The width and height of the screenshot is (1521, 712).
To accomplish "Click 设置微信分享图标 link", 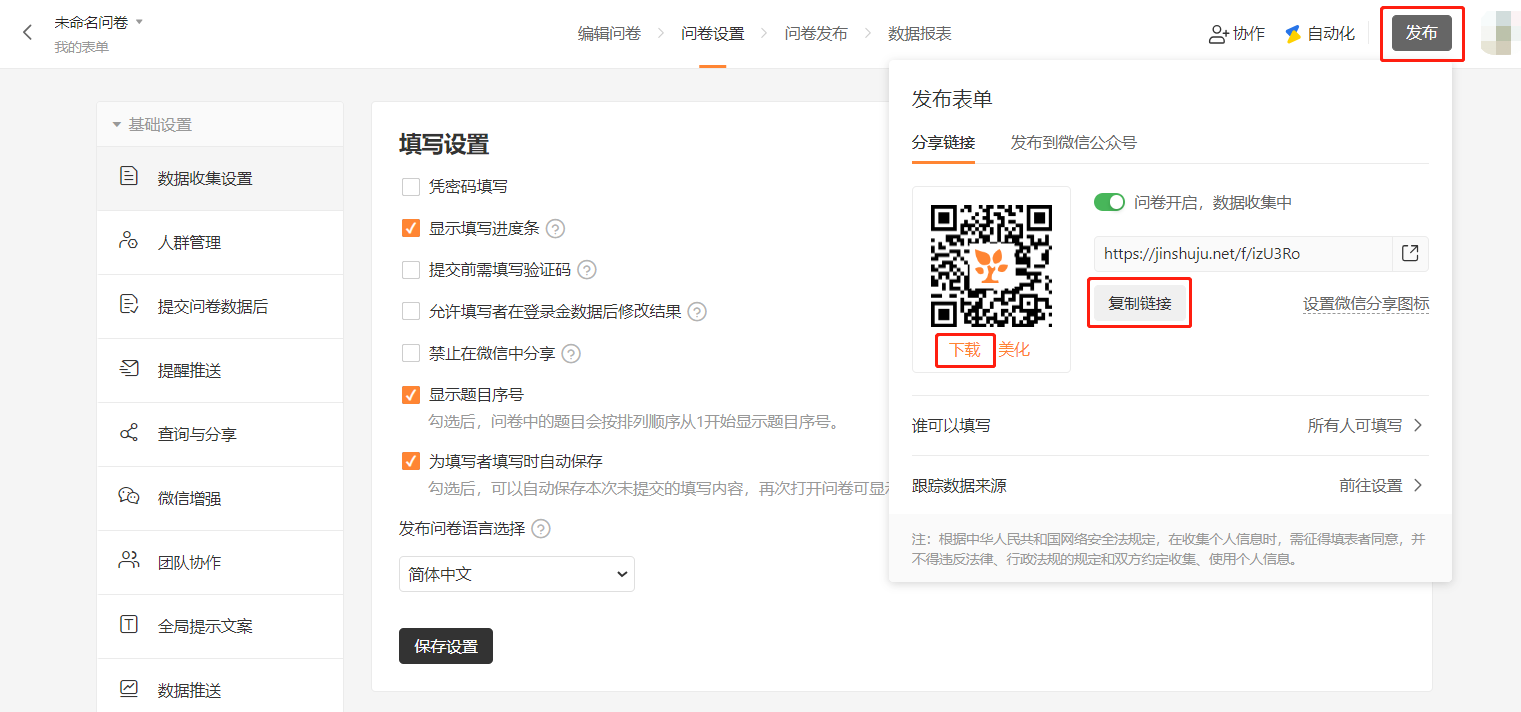I will point(1366,304).
